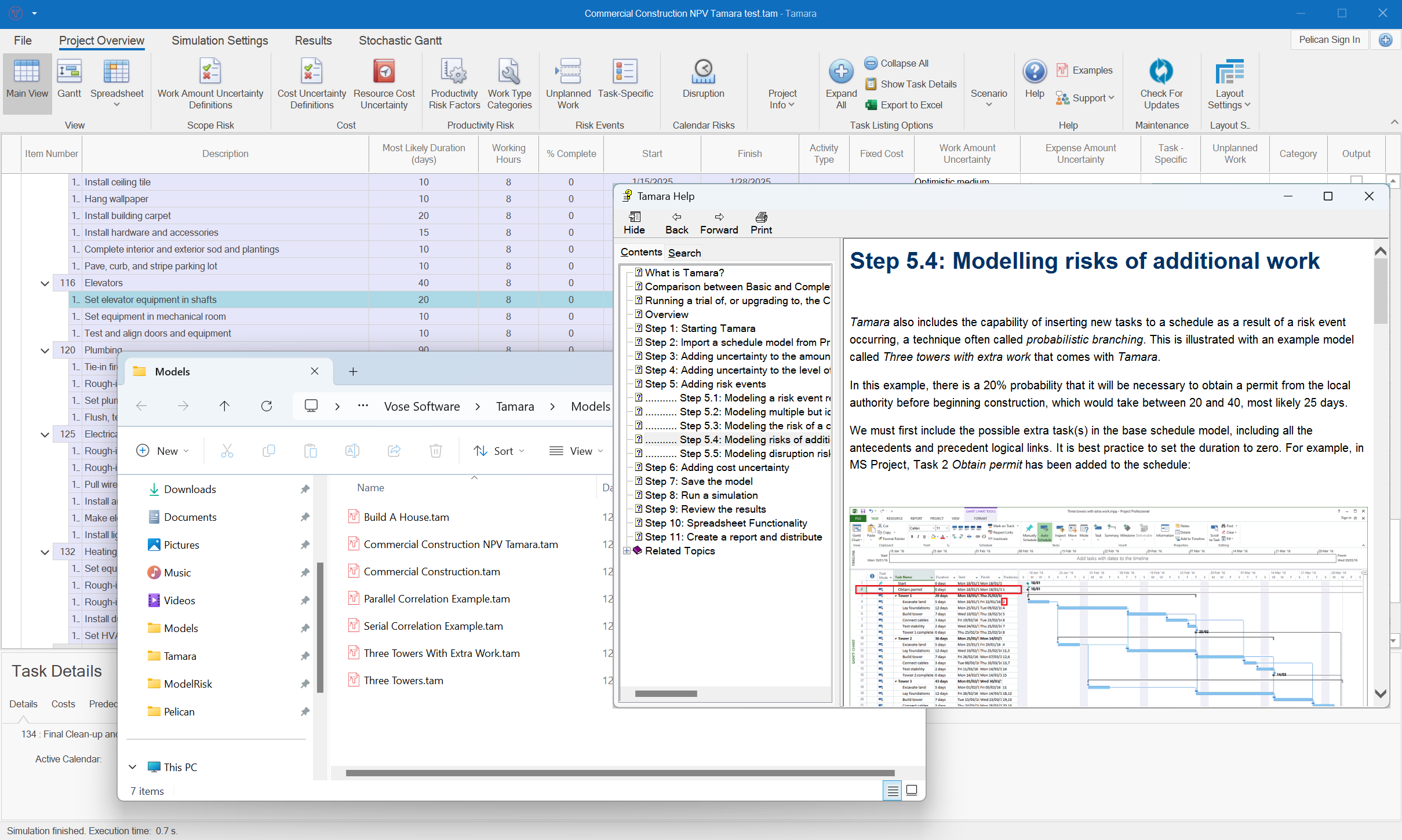This screenshot has width=1402, height=840.
Task: Collapse the Elevators task group 116
Action: [45, 283]
